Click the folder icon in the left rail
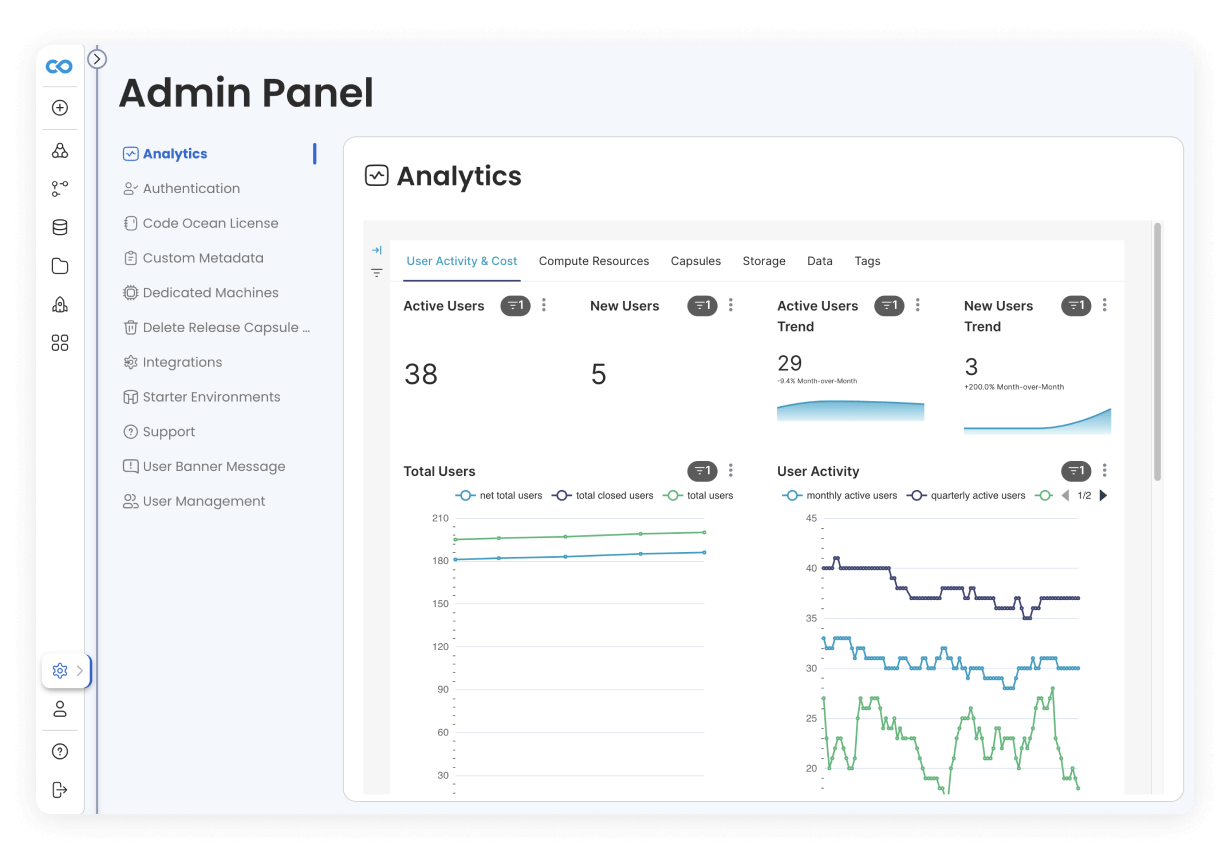The width and height of the screenshot is (1230, 860). [59, 265]
